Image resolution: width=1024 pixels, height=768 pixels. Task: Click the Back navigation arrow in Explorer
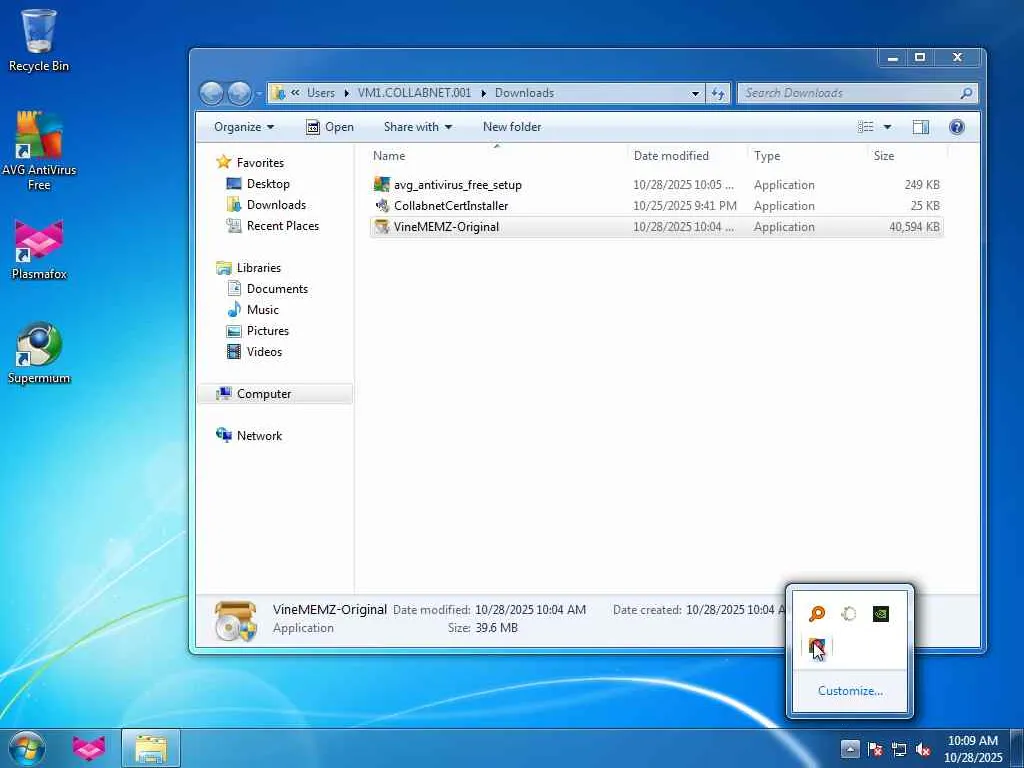(212, 93)
